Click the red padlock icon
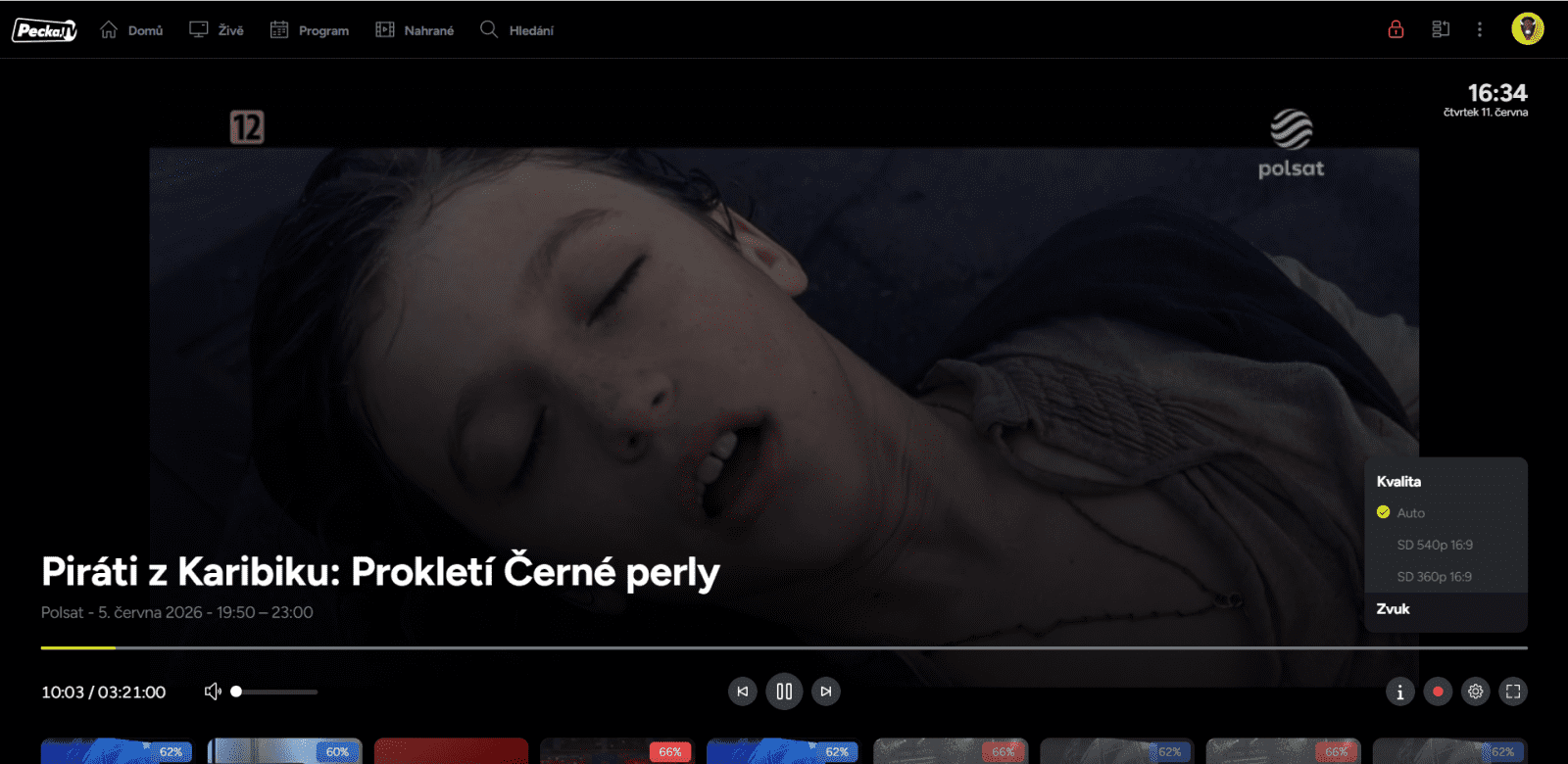This screenshot has height=764, width=1568. [x=1396, y=29]
